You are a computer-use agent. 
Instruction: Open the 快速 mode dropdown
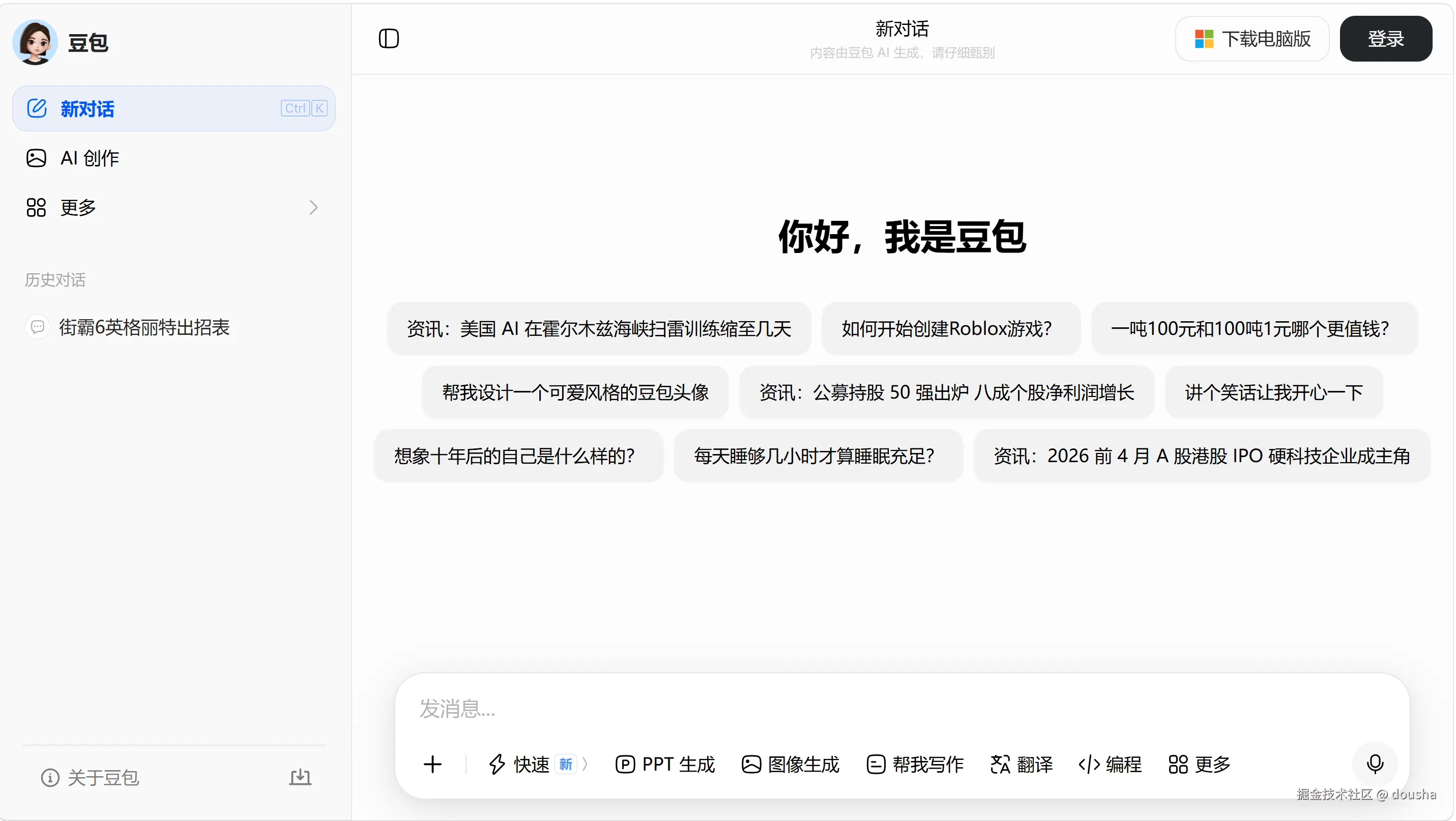pyautogui.click(x=538, y=765)
